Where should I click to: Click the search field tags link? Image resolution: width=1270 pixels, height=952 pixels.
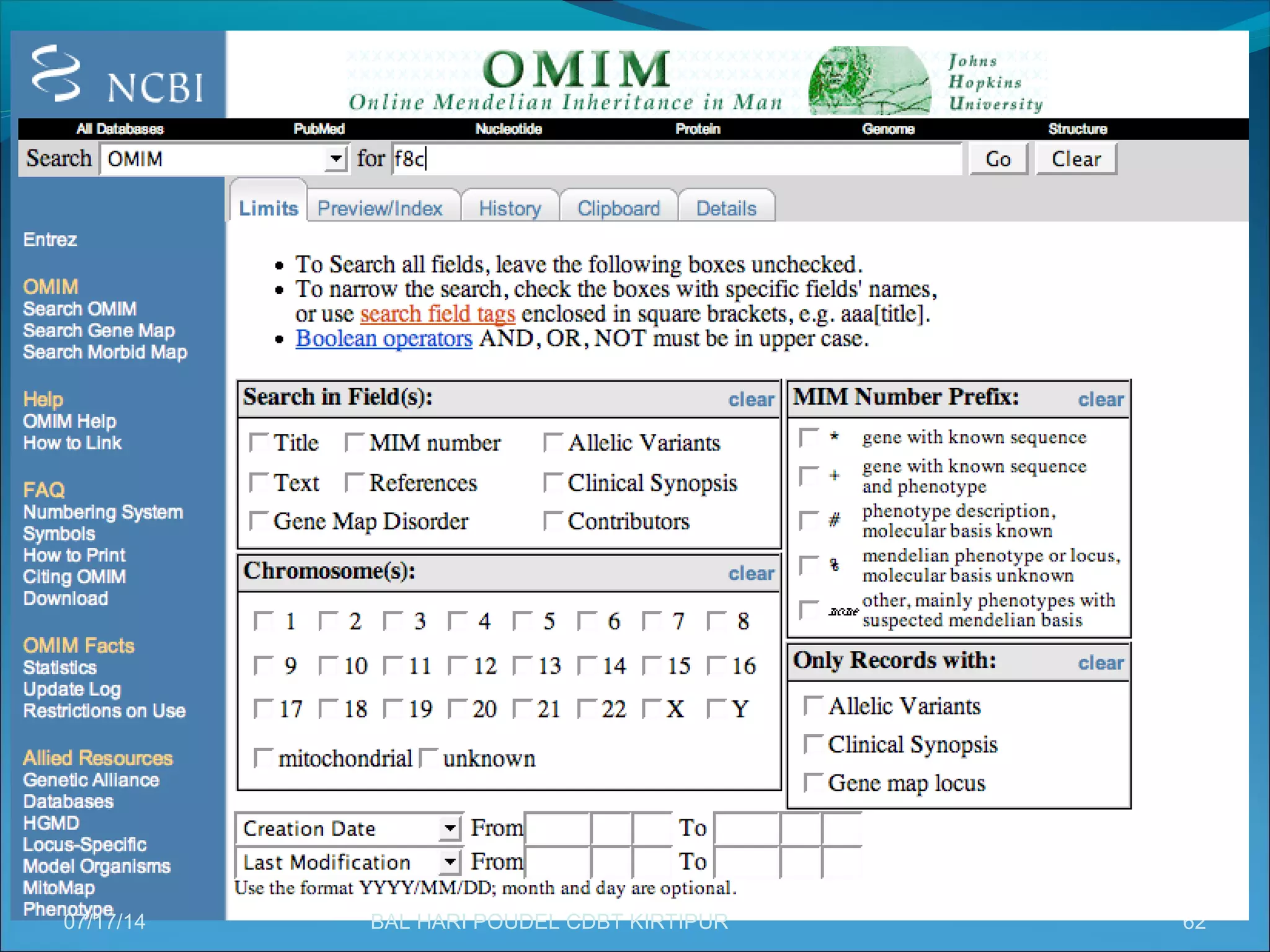[437, 314]
